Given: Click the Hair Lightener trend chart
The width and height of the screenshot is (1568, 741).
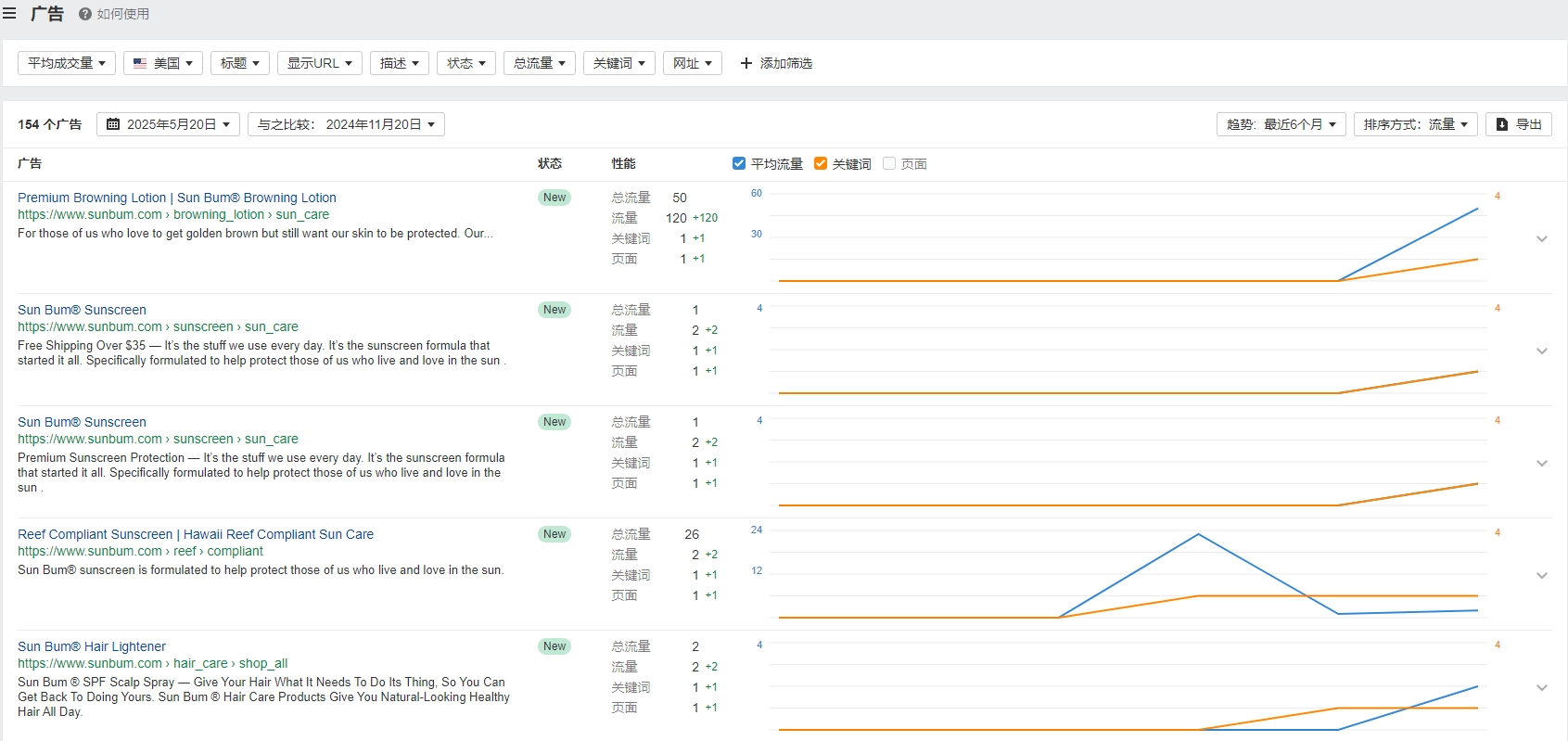Looking at the screenshot, I should coord(1128,686).
